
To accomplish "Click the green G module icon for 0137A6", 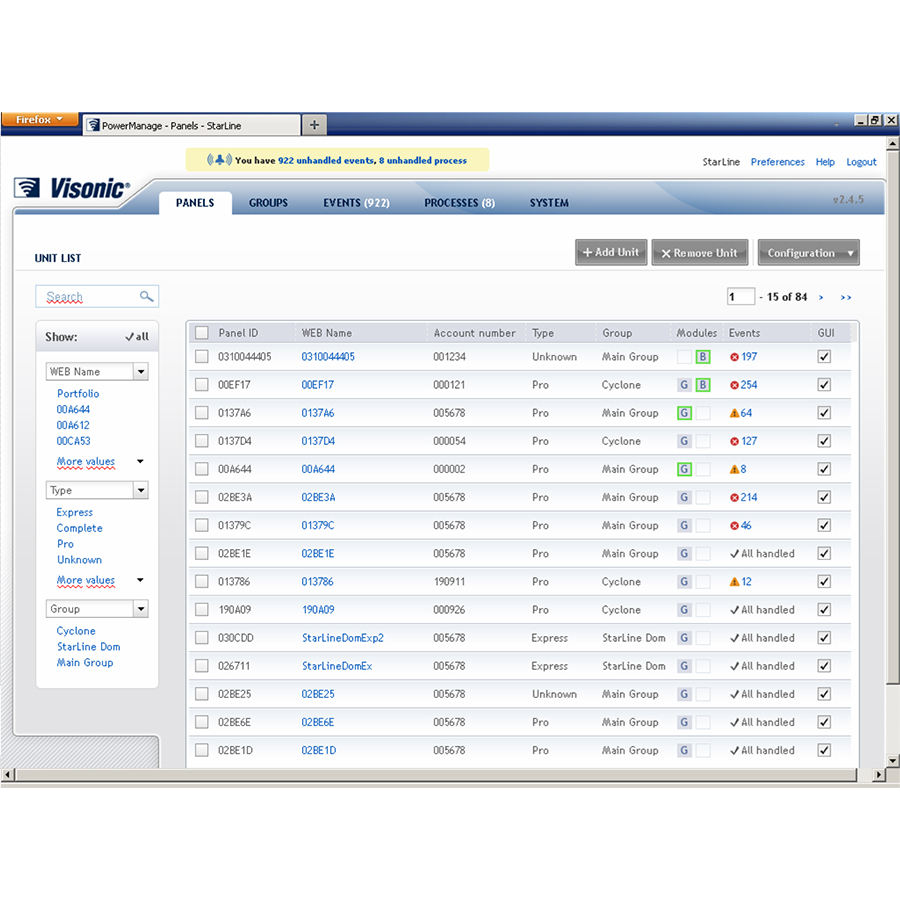I will (684, 413).
